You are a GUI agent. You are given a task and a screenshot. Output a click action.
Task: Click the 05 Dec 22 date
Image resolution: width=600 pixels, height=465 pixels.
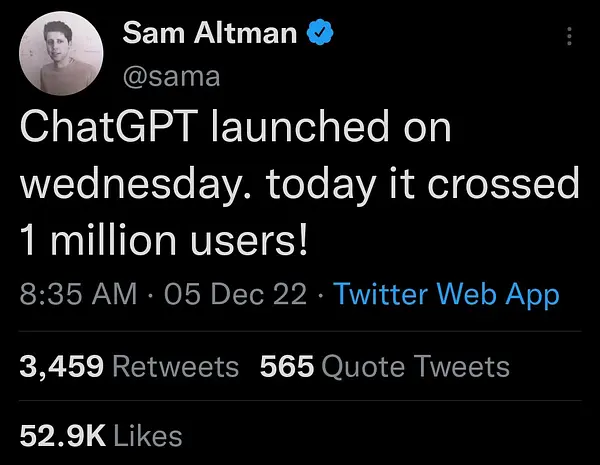(235, 294)
